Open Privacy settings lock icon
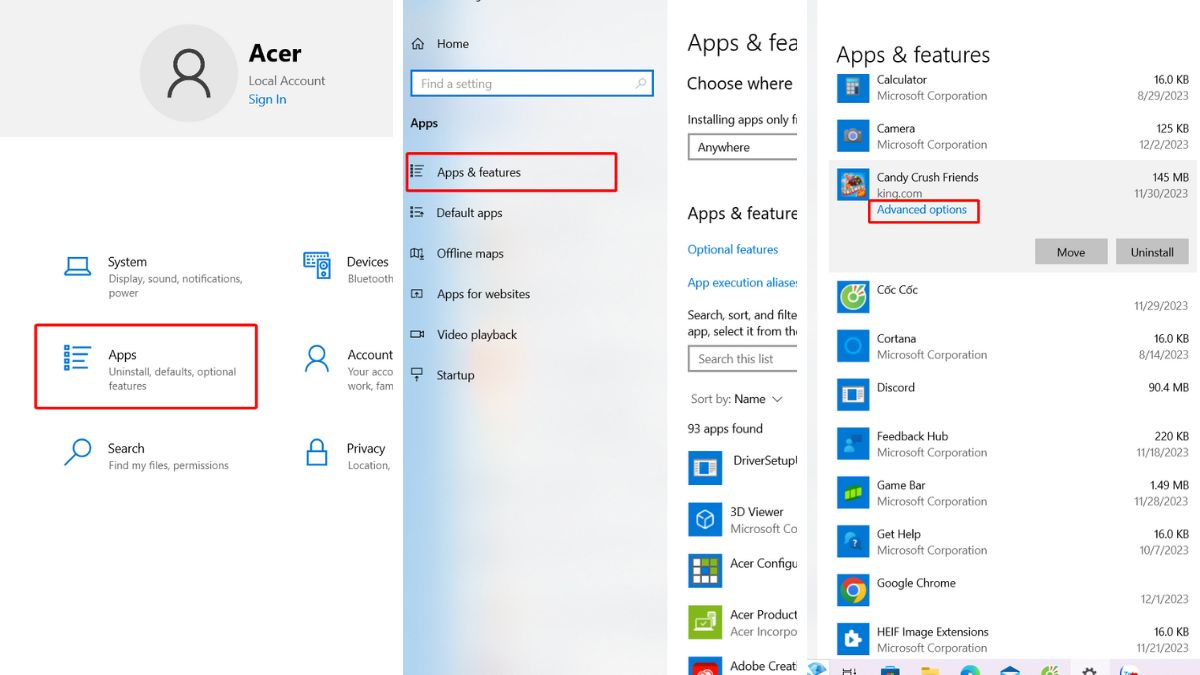This screenshot has width=1200, height=675. click(x=317, y=452)
